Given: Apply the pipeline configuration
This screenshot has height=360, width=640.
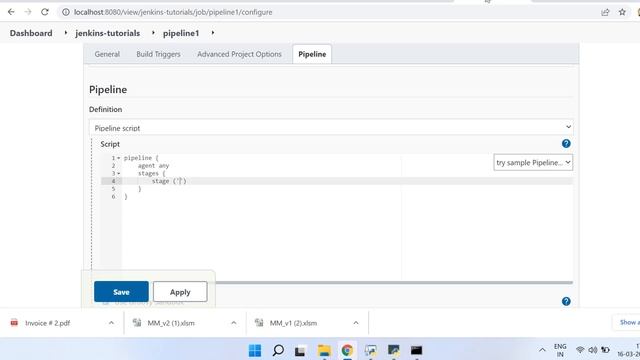Looking at the screenshot, I should (x=180, y=292).
